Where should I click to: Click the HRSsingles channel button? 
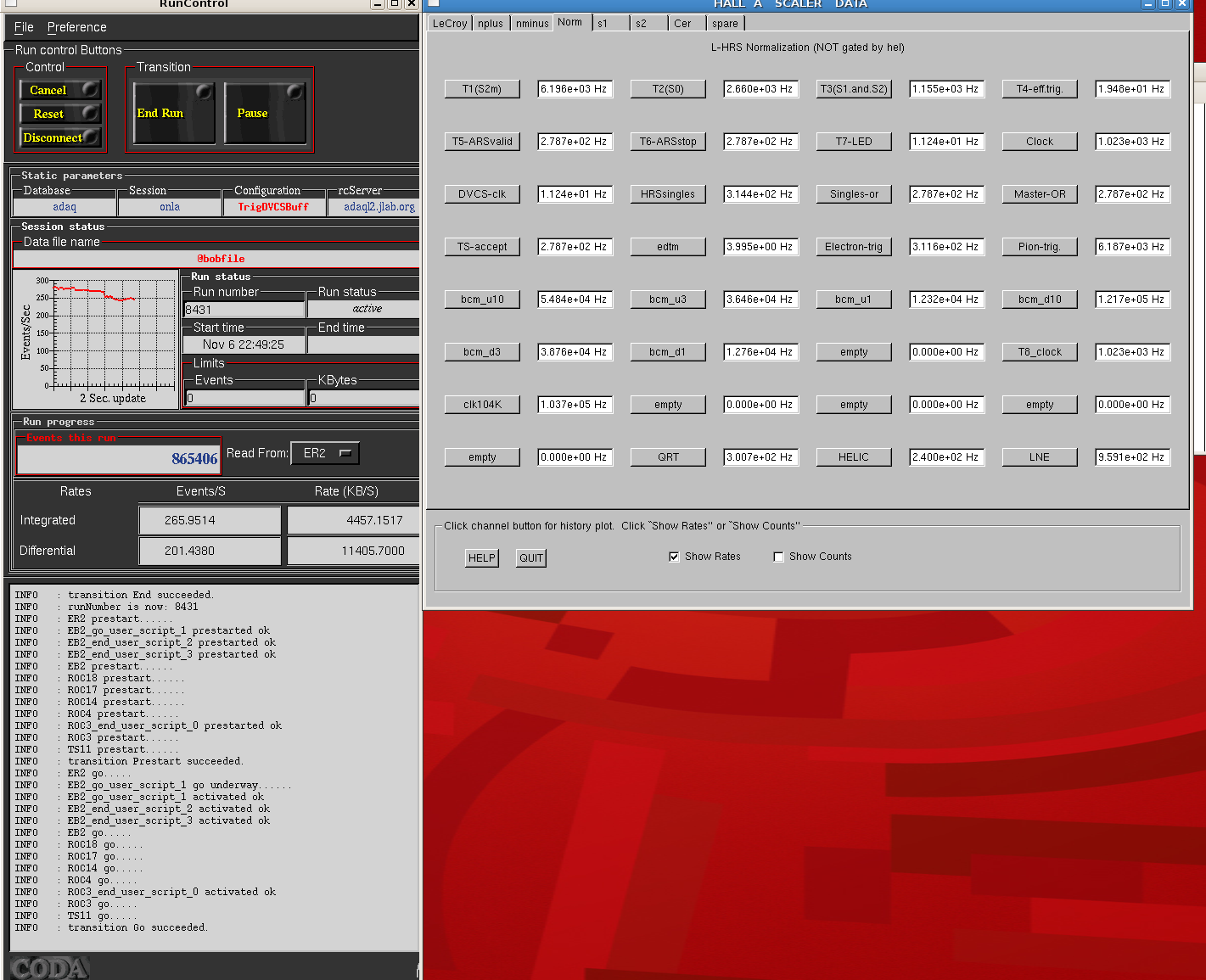tap(668, 194)
